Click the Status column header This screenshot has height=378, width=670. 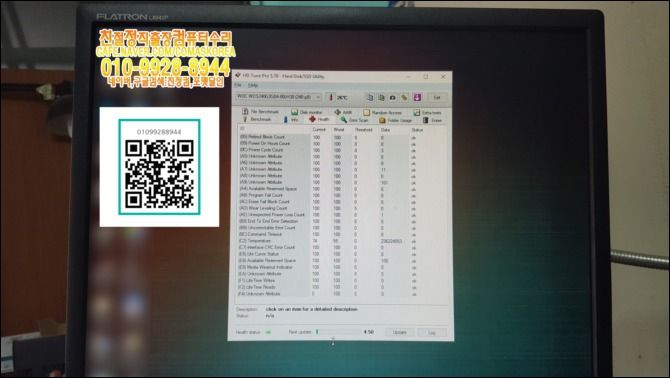tap(417, 129)
